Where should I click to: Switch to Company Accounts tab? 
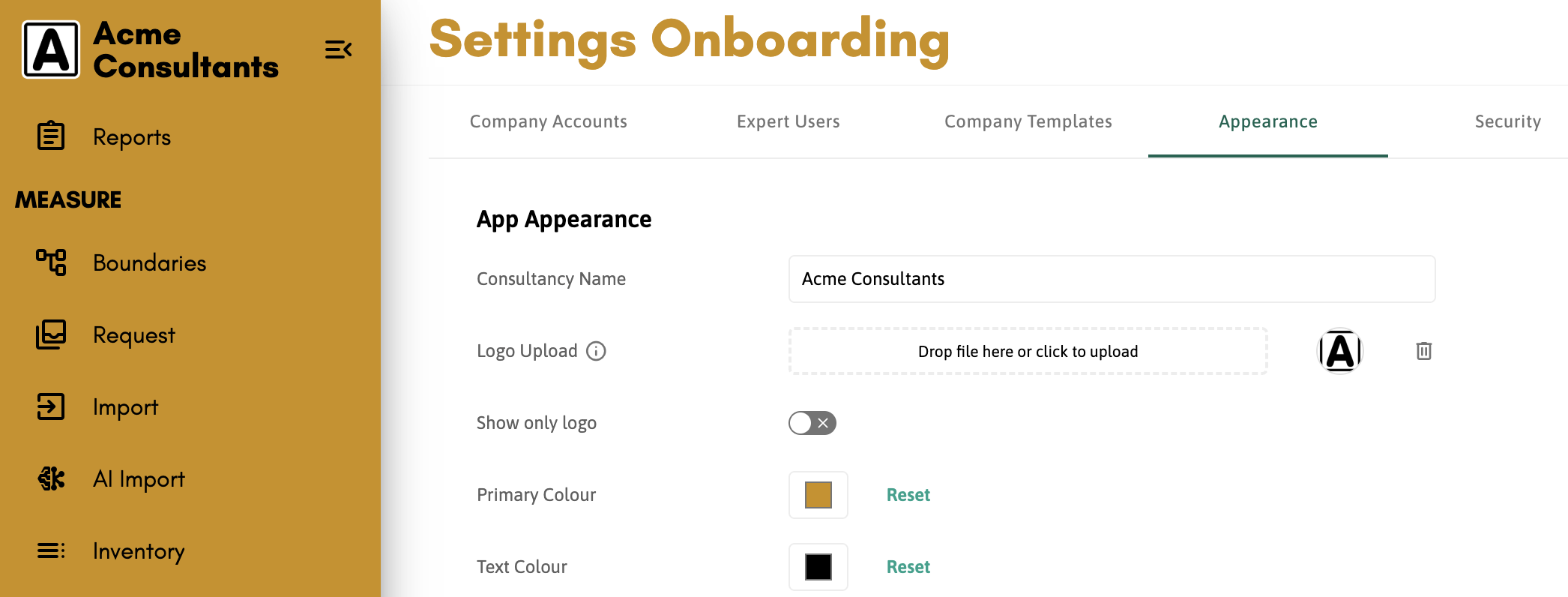click(549, 121)
